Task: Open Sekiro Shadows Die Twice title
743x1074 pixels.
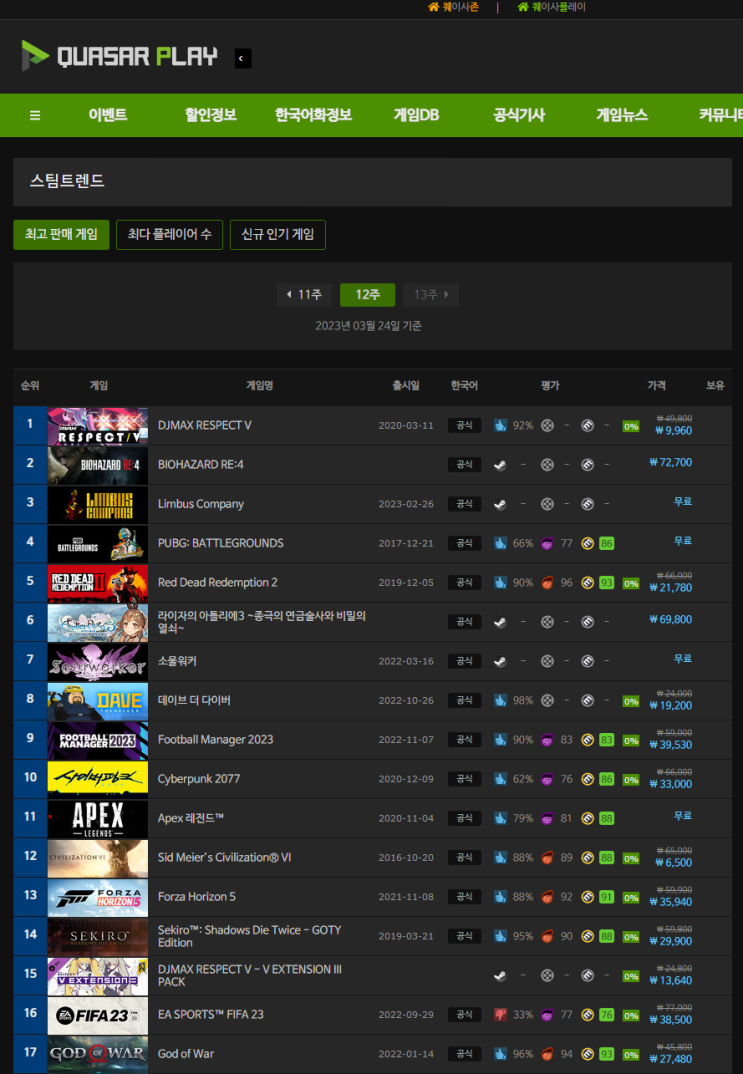Action: point(249,936)
